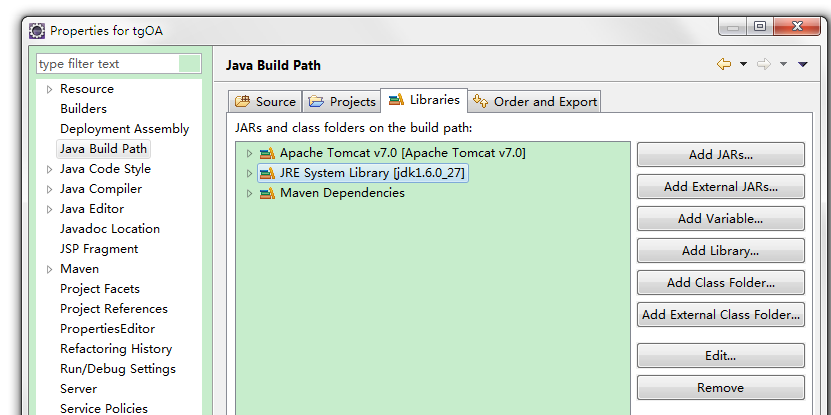Click Add External JARs... button
The image size is (831, 415).
(721, 187)
